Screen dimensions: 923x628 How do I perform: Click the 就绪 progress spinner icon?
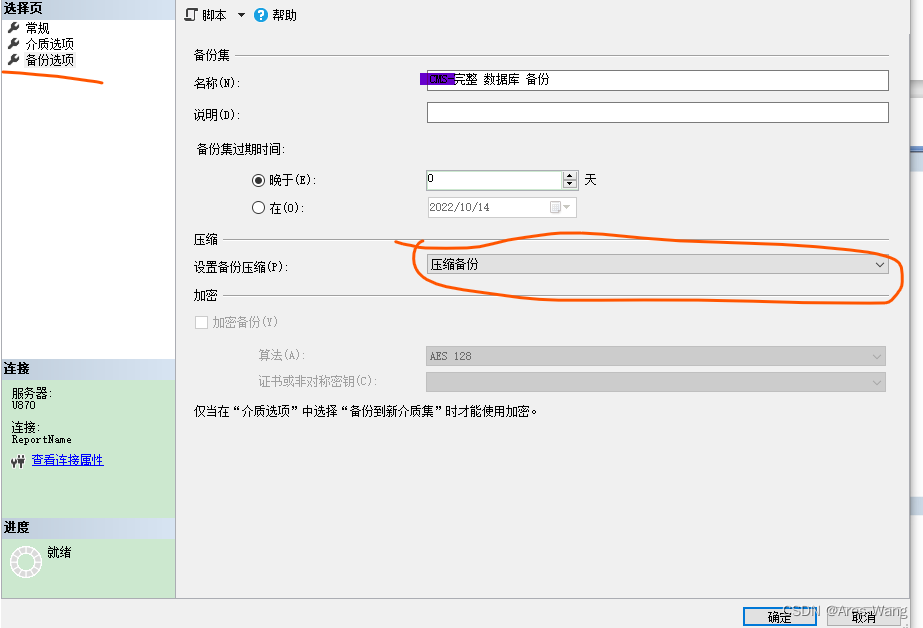(x=24, y=562)
